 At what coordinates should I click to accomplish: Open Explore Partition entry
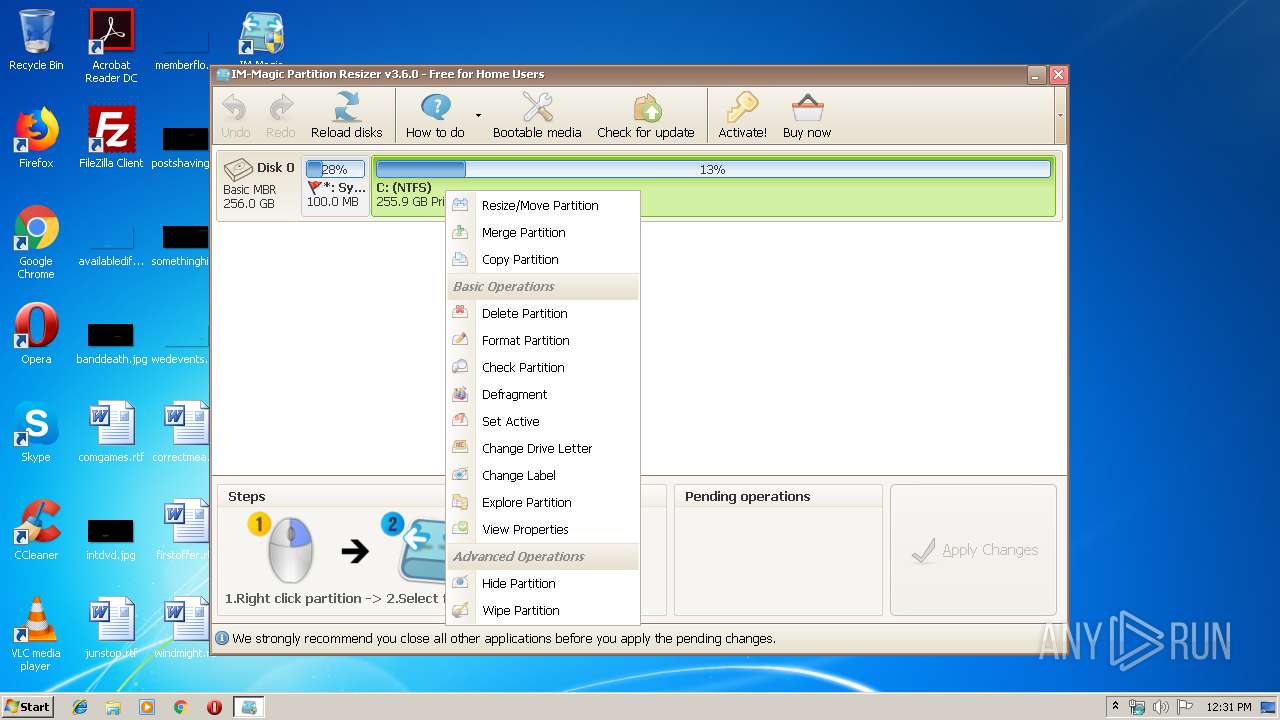542,502
